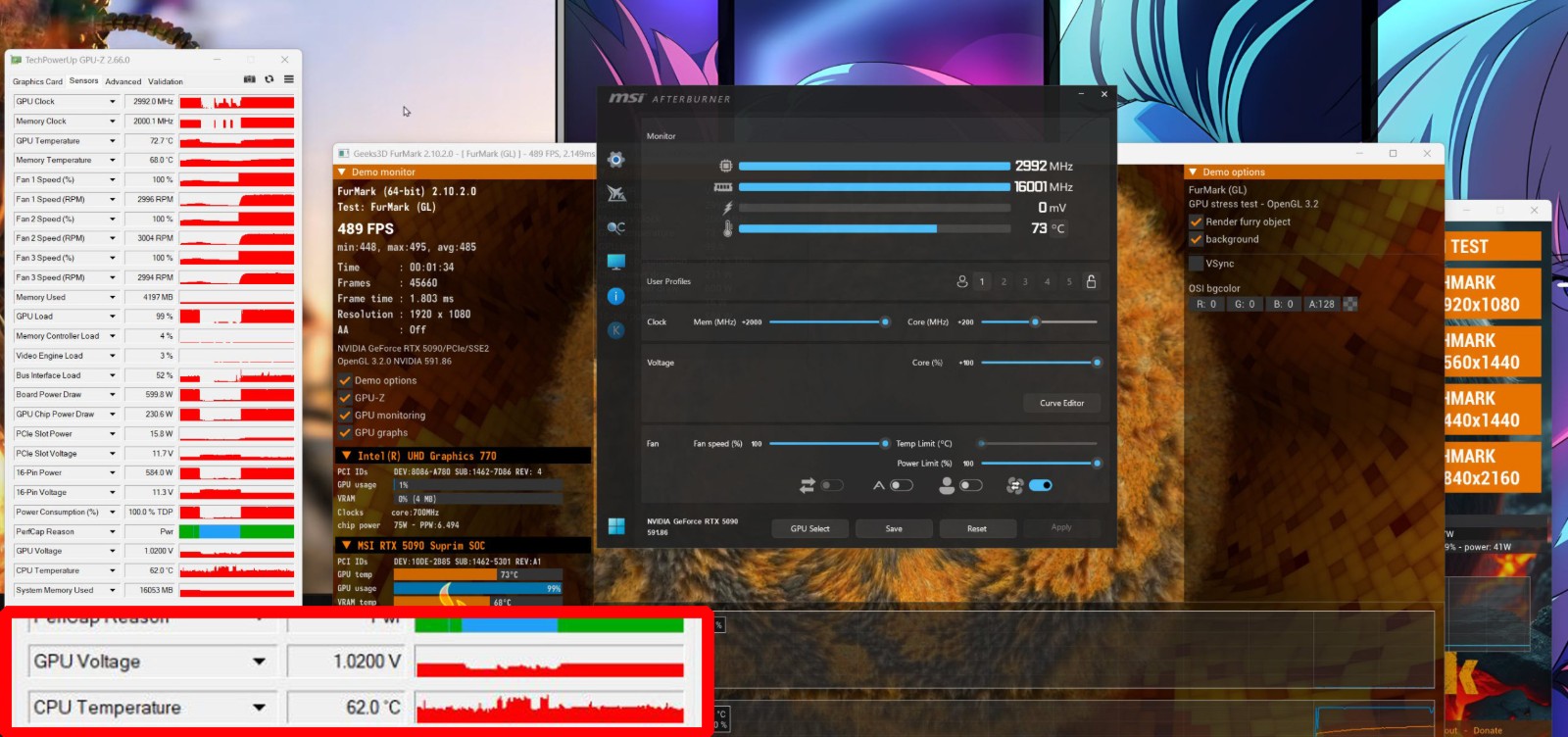Switch to GPU-Z Advanced tab
This screenshot has width=1568, height=737.
click(123, 81)
